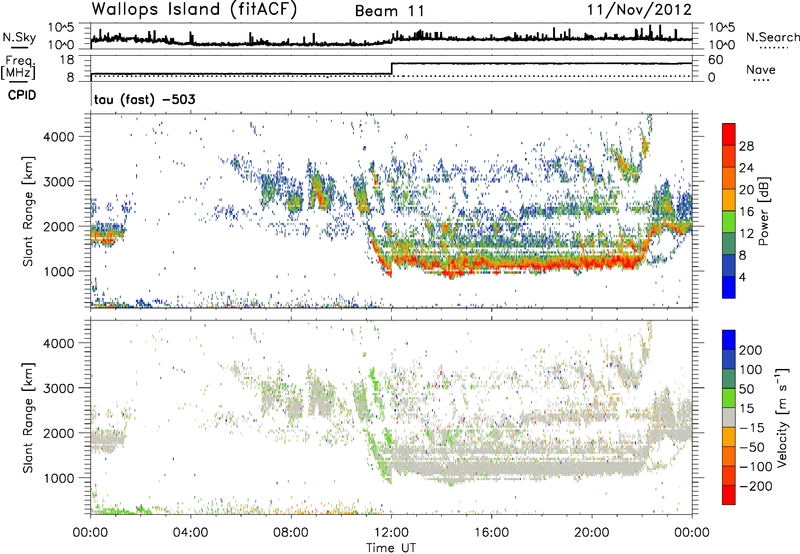Click the "Time UT" axis title
This screenshot has height=554, width=800.
pos(391,548)
